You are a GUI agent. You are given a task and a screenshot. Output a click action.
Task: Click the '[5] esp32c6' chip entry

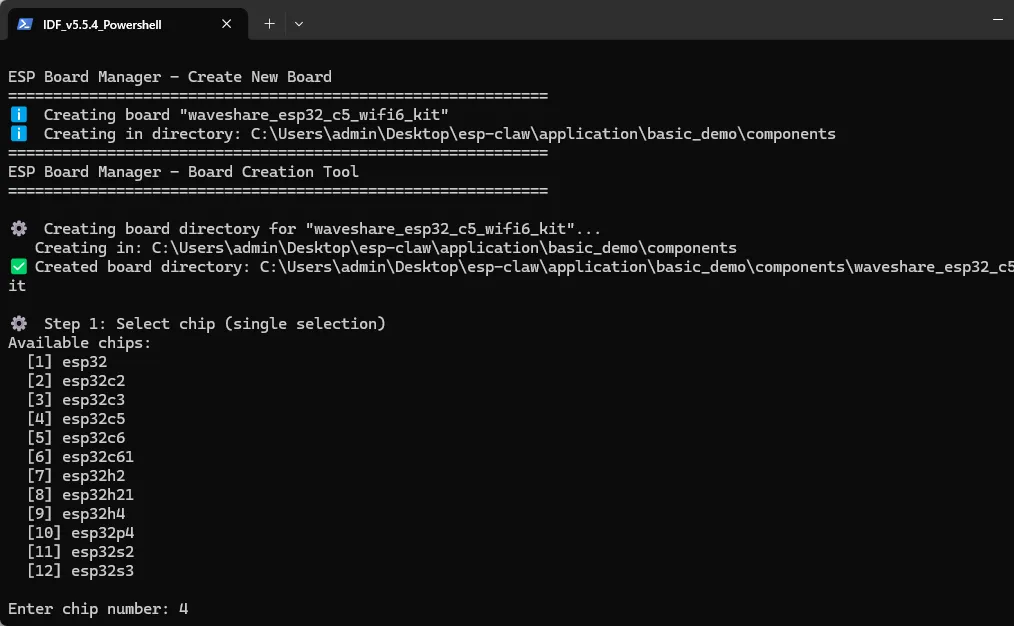pyautogui.click(x=76, y=438)
